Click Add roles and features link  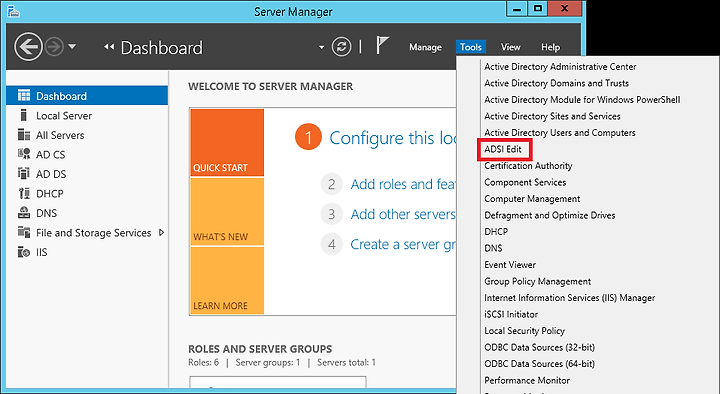pyautogui.click(x=403, y=184)
